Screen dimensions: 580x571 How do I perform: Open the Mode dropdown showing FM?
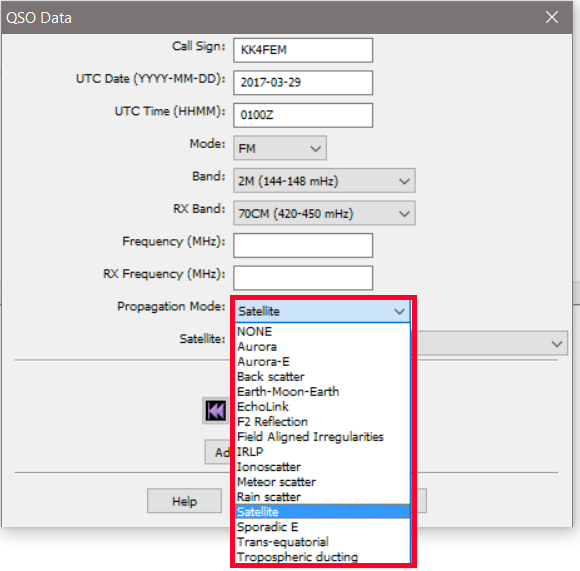click(x=280, y=148)
